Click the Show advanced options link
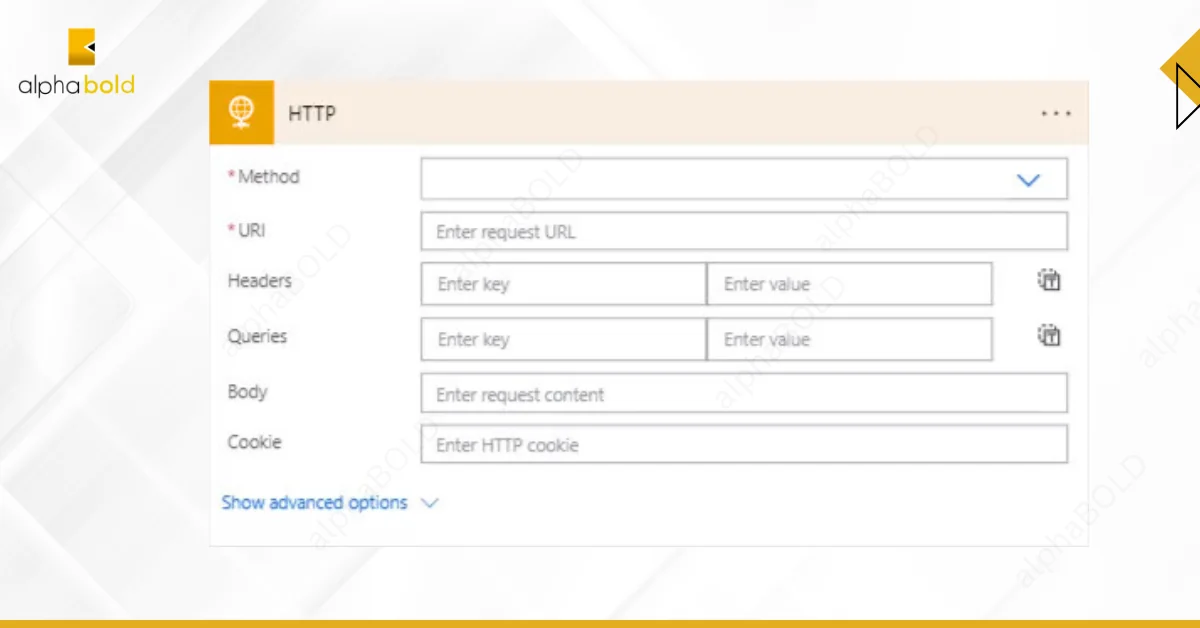1200x628 pixels. coord(314,503)
